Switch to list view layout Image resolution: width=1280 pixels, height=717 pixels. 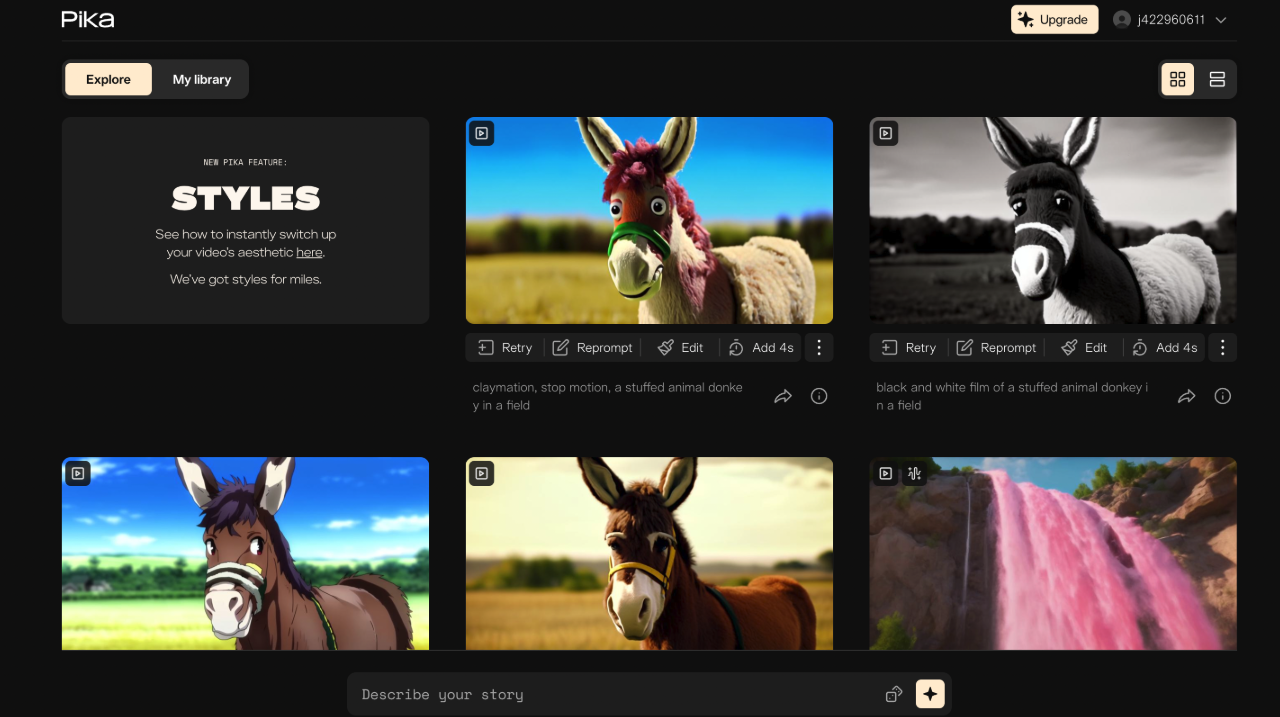[1217, 79]
